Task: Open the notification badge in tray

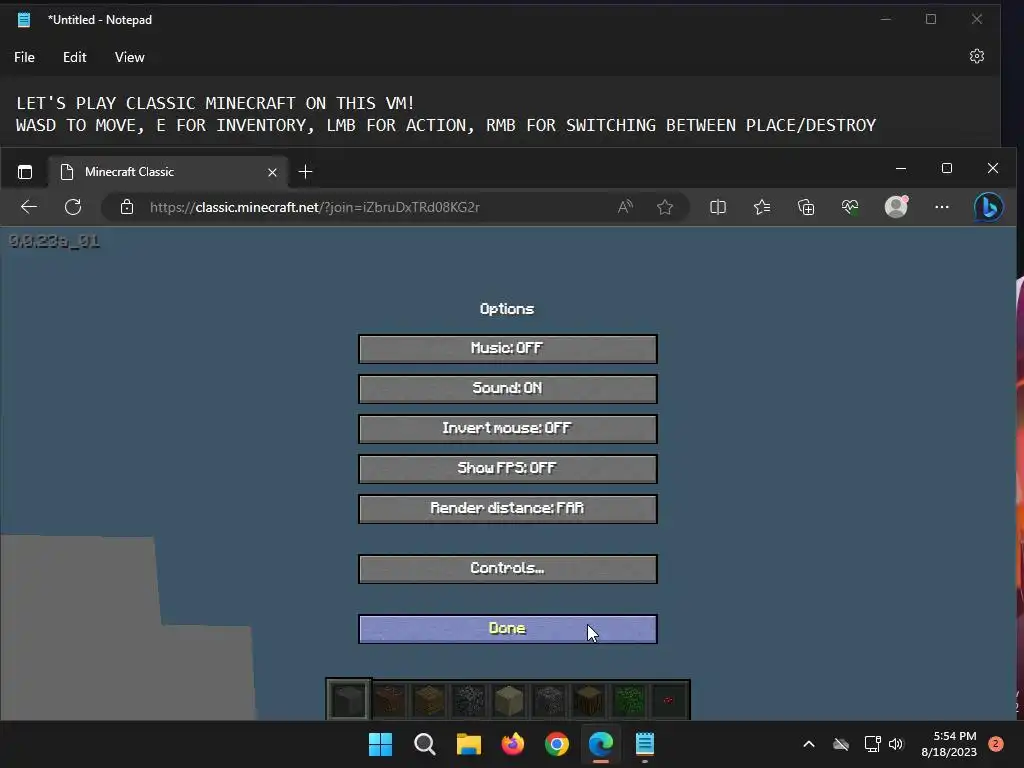Action: (996, 744)
